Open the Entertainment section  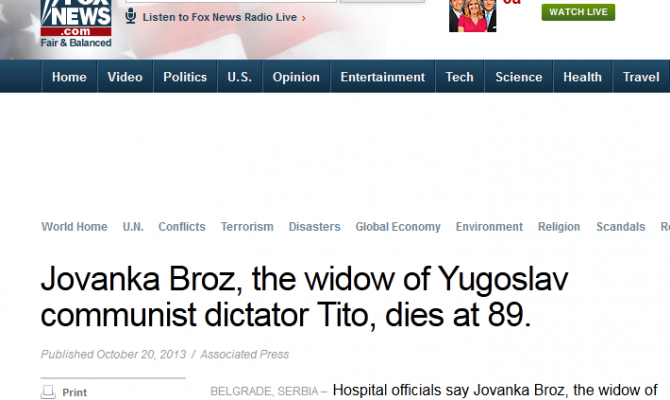[x=383, y=77]
